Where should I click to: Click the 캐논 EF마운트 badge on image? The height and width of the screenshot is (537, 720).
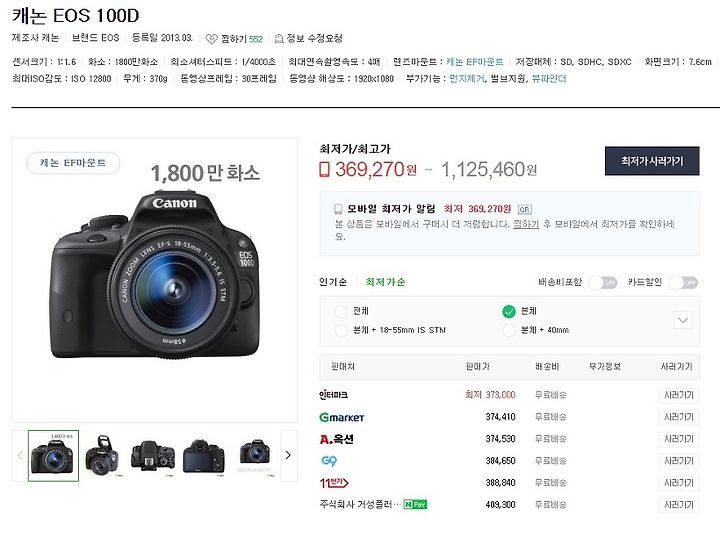point(73,163)
